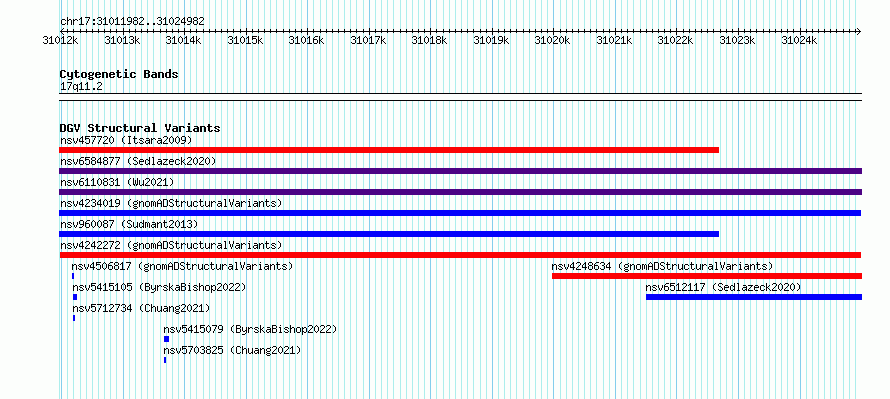Click the Cytogenetic Bands track title
890x399 pixels.
point(119,74)
